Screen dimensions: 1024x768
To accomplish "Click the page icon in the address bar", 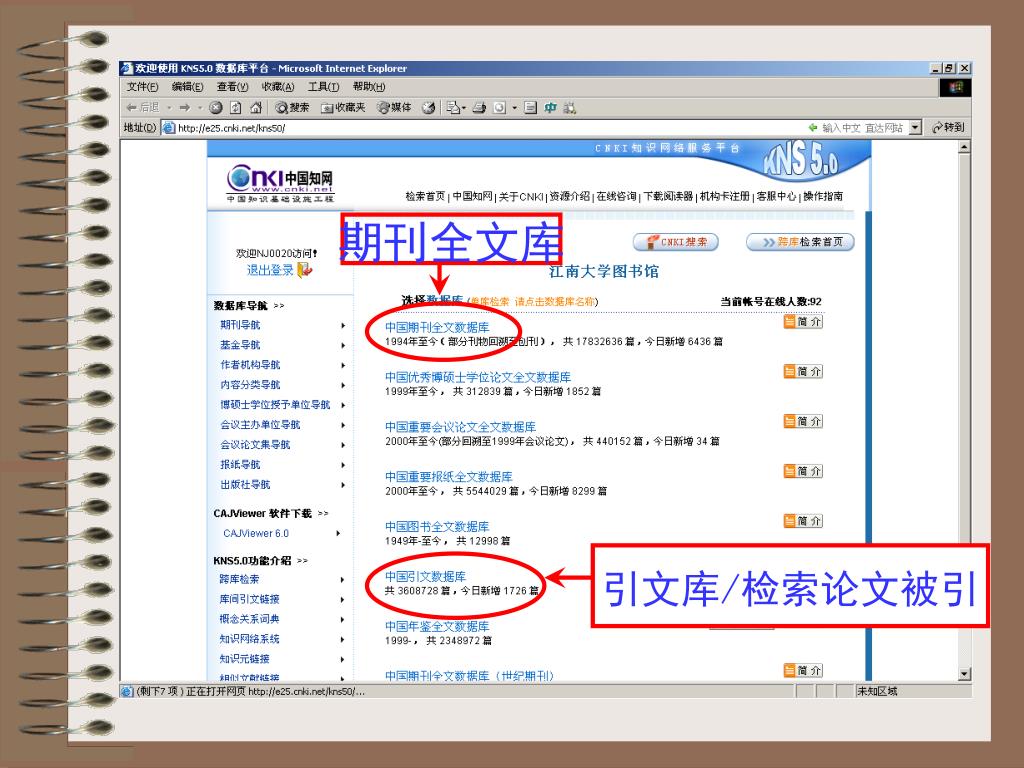I will [x=168, y=128].
